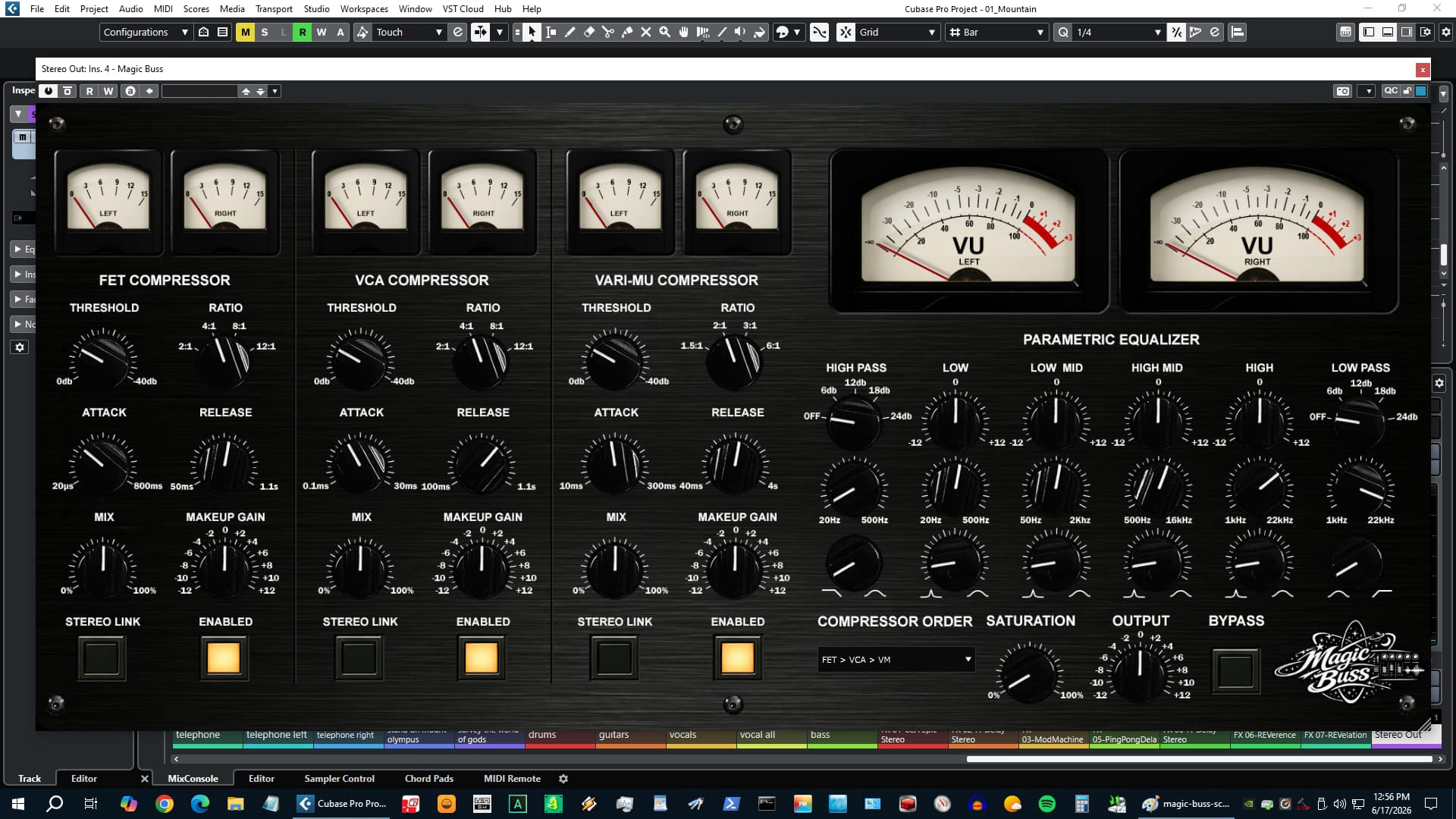Click the FX 06-REVerence channel label
Viewport: 1456px width, 819px height.
(1264, 736)
